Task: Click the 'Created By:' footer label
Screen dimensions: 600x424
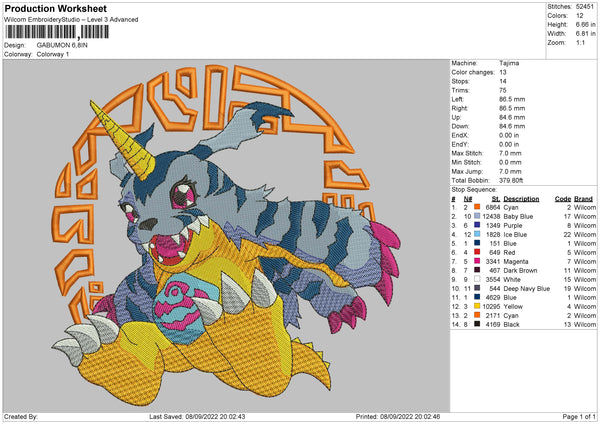Action: [21, 416]
